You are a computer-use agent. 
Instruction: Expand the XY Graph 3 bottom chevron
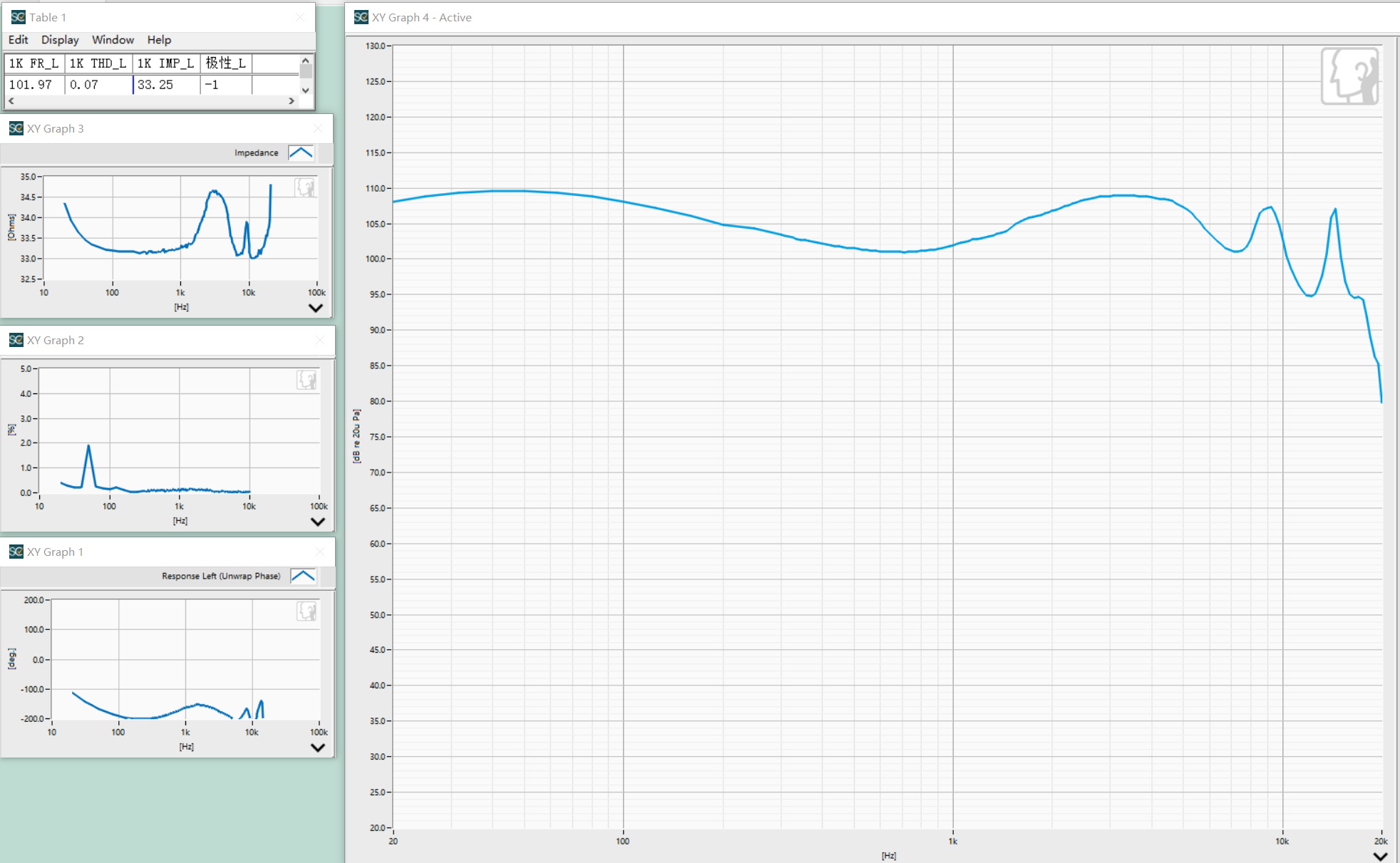[316, 308]
